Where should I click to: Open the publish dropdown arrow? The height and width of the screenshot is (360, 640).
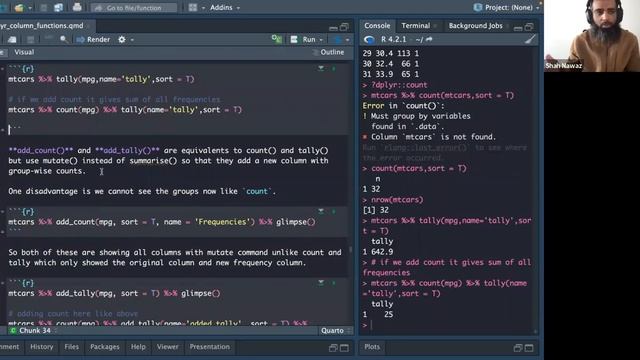pyautogui.click(x=347, y=40)
